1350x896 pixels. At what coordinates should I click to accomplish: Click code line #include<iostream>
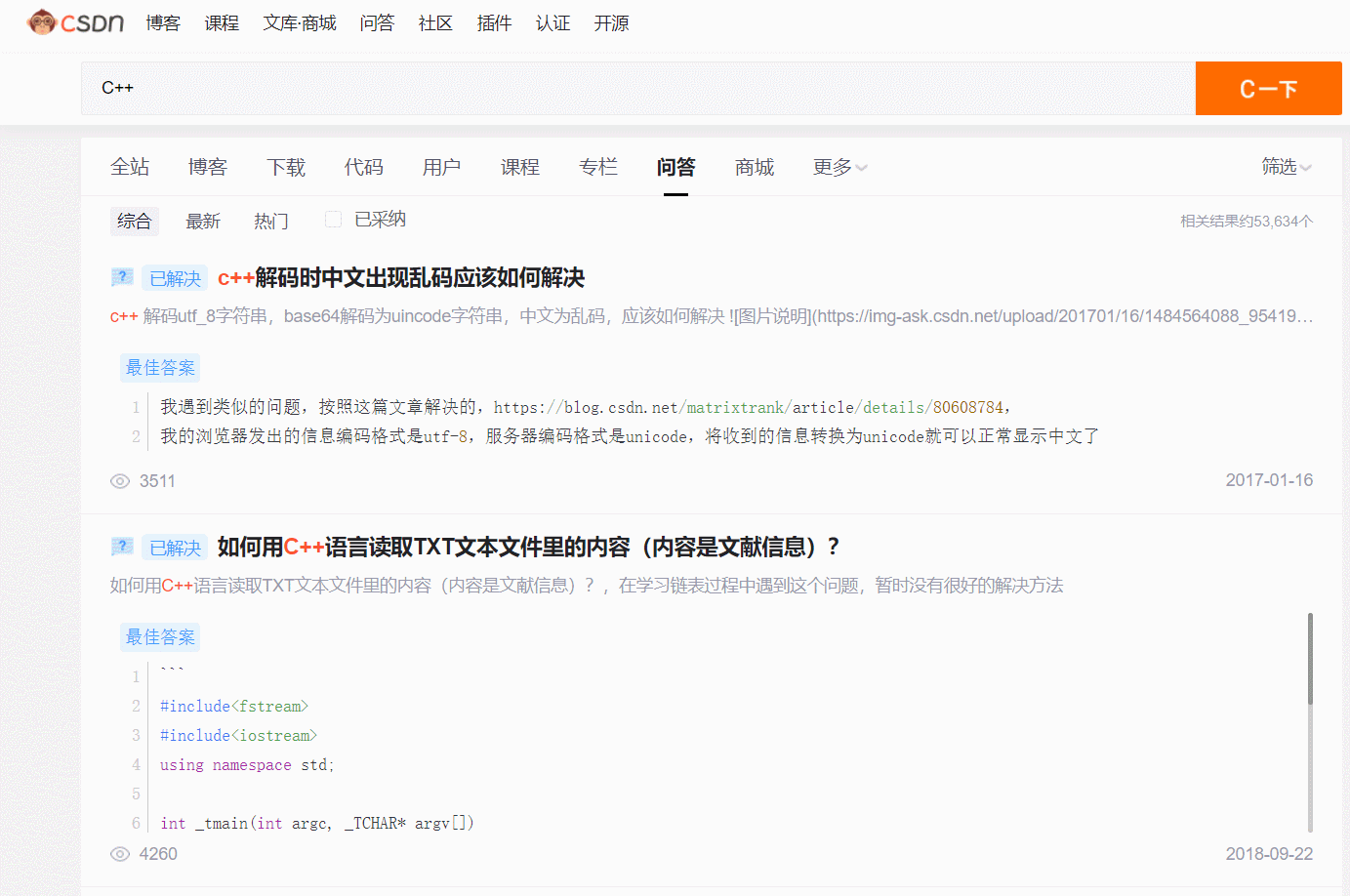[238, 735]
